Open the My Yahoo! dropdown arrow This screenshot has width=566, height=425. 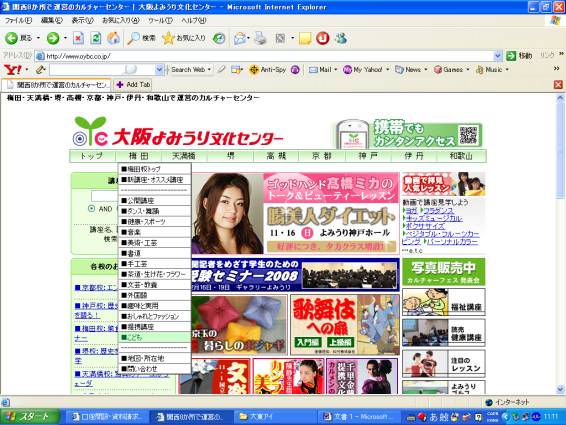tap(388, 69)
